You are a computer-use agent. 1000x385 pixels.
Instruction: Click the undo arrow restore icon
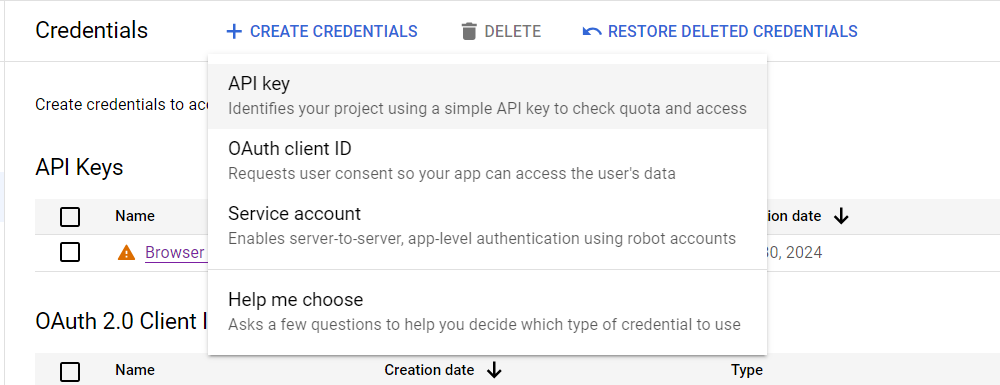pyautogui.click(x=592, y=31)
